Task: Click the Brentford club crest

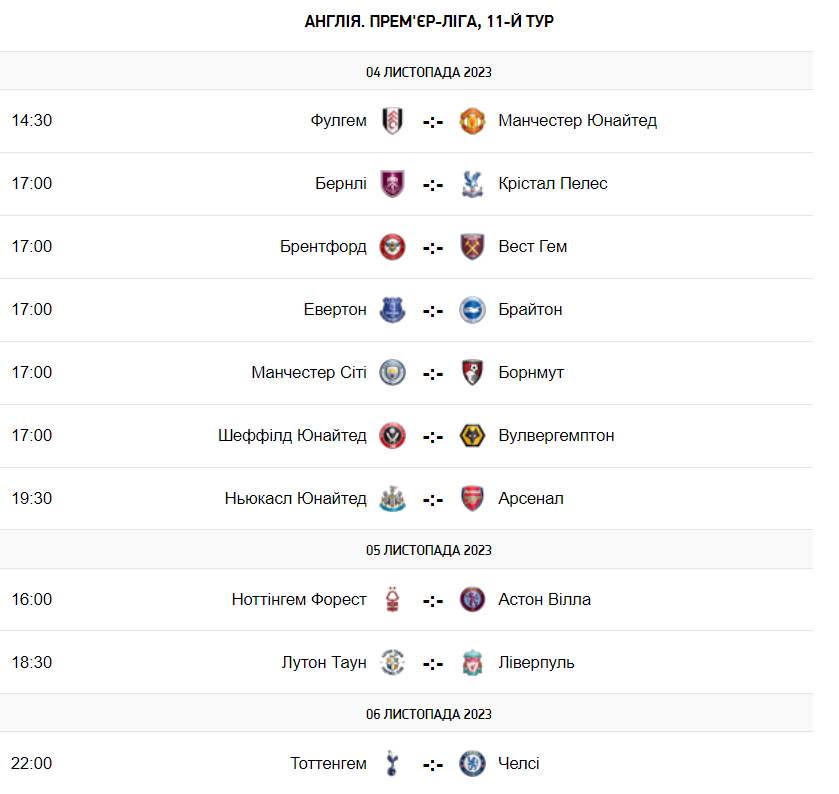Action: point(392,247)
